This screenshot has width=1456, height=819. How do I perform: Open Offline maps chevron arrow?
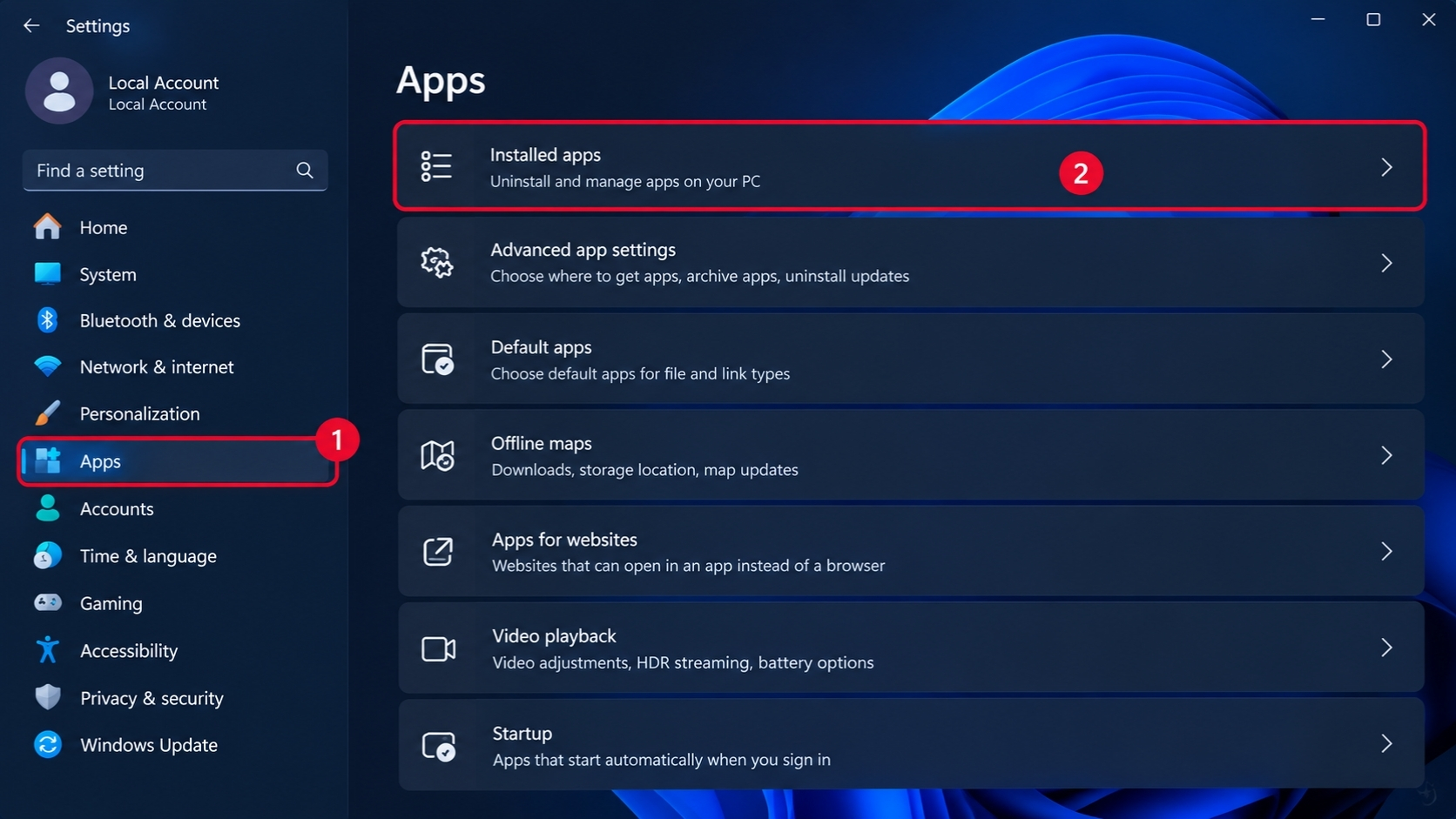click(x=1386, y=455)
